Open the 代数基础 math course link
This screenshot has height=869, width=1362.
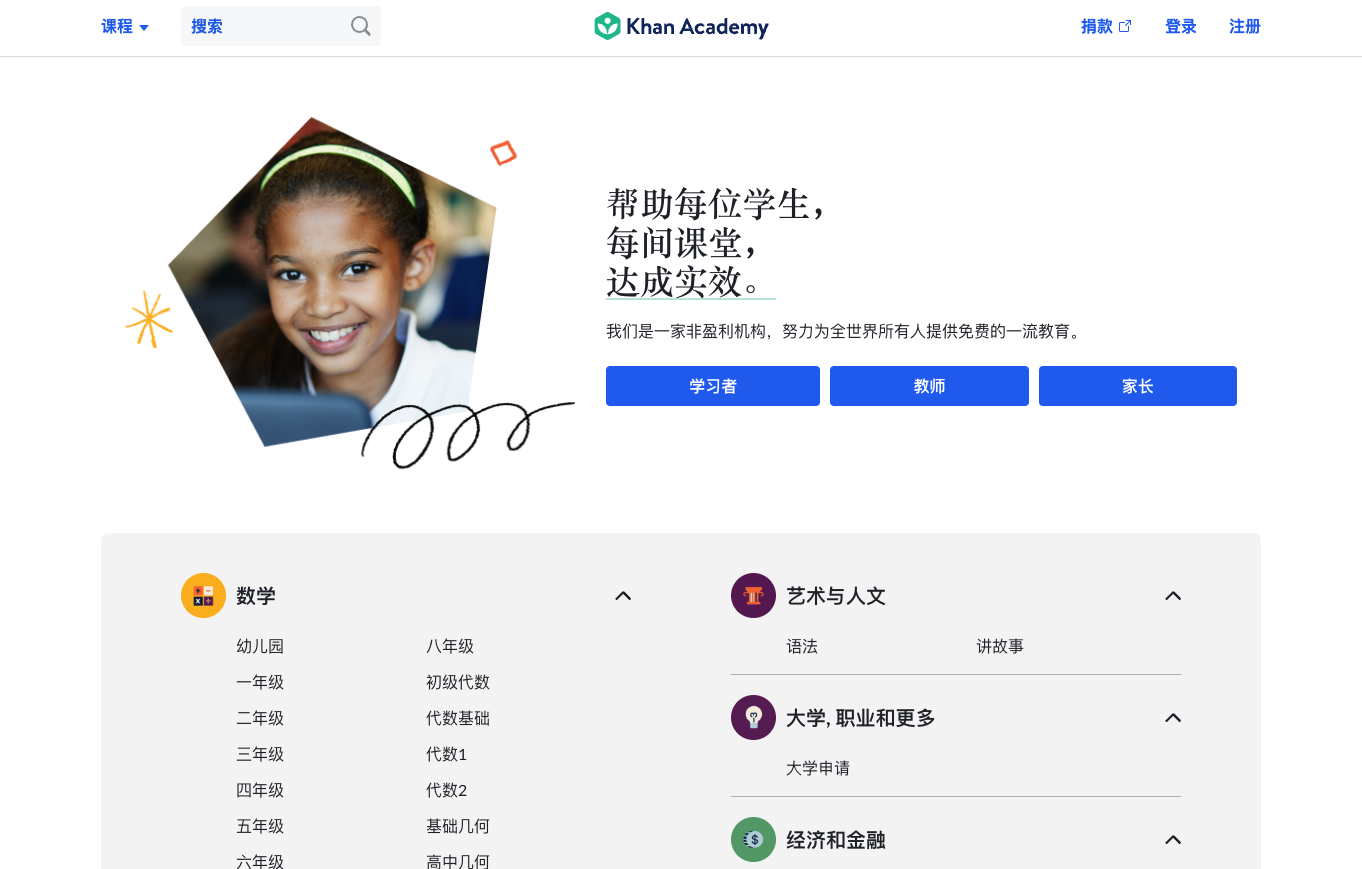click(458, 718)
